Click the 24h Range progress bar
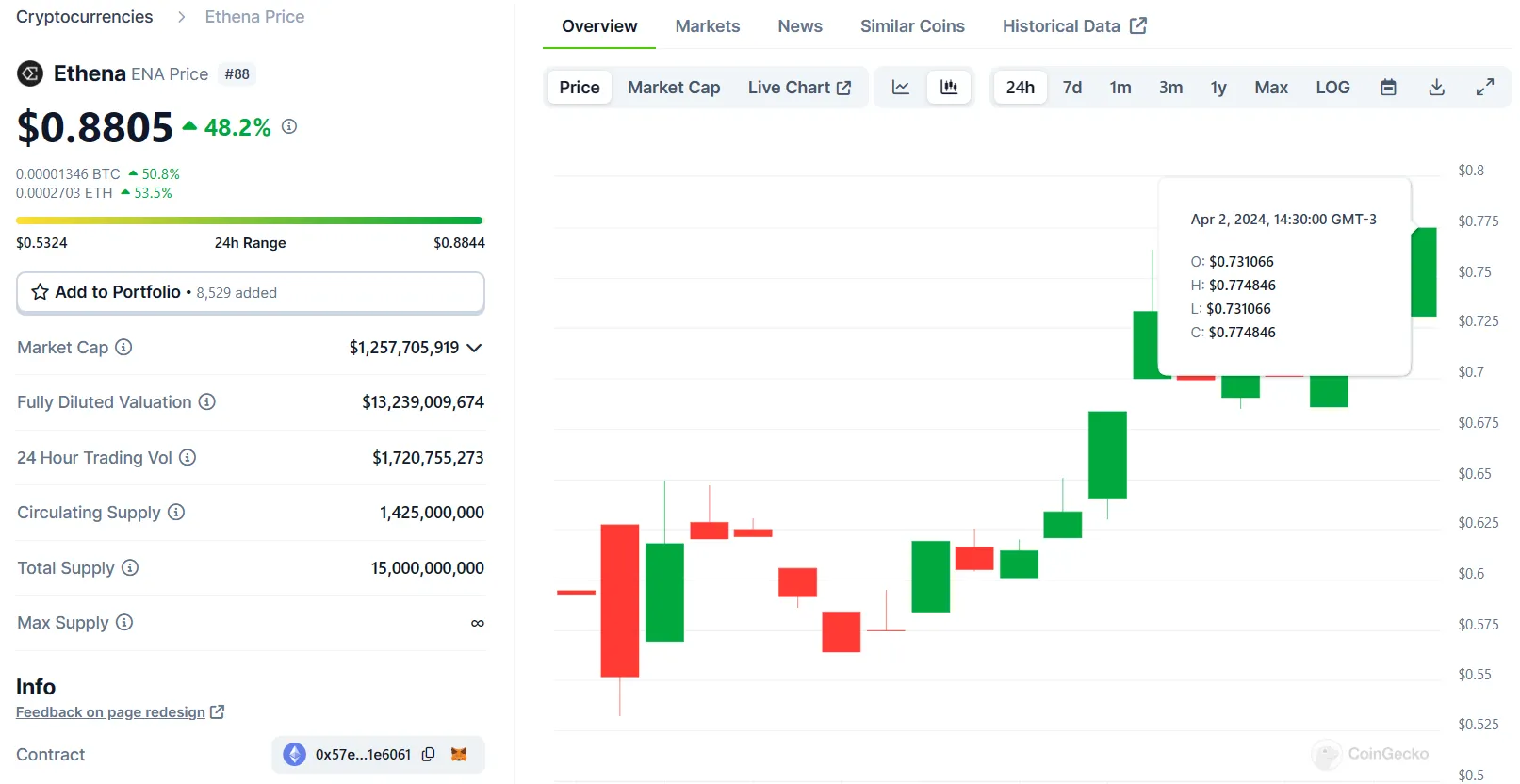The height and width of the screenshot is (784, 1520). tap(250, 220)
